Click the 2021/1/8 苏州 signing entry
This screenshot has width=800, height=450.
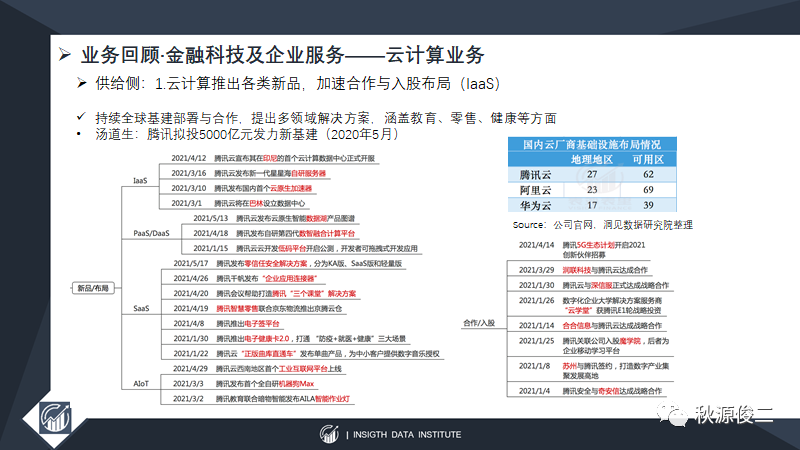click(x=594, y=370)
